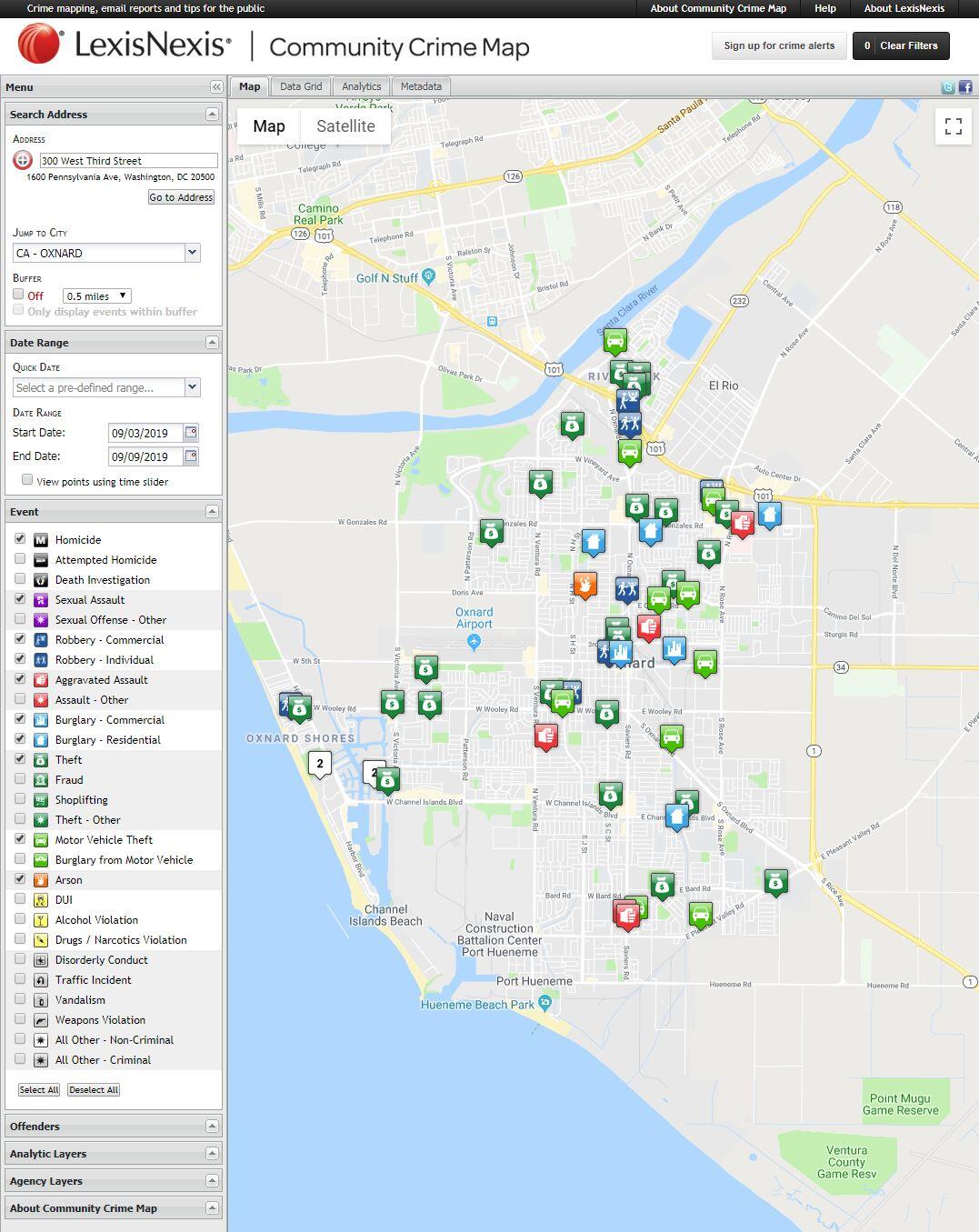Expand the Analytic Layers section

[212, 1154]
